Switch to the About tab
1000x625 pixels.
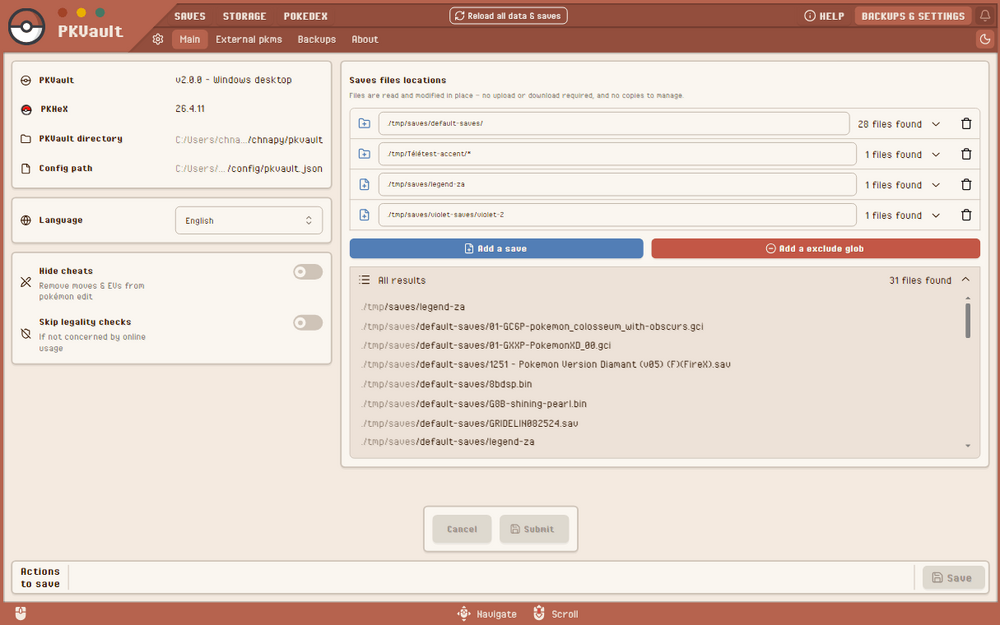365,40
